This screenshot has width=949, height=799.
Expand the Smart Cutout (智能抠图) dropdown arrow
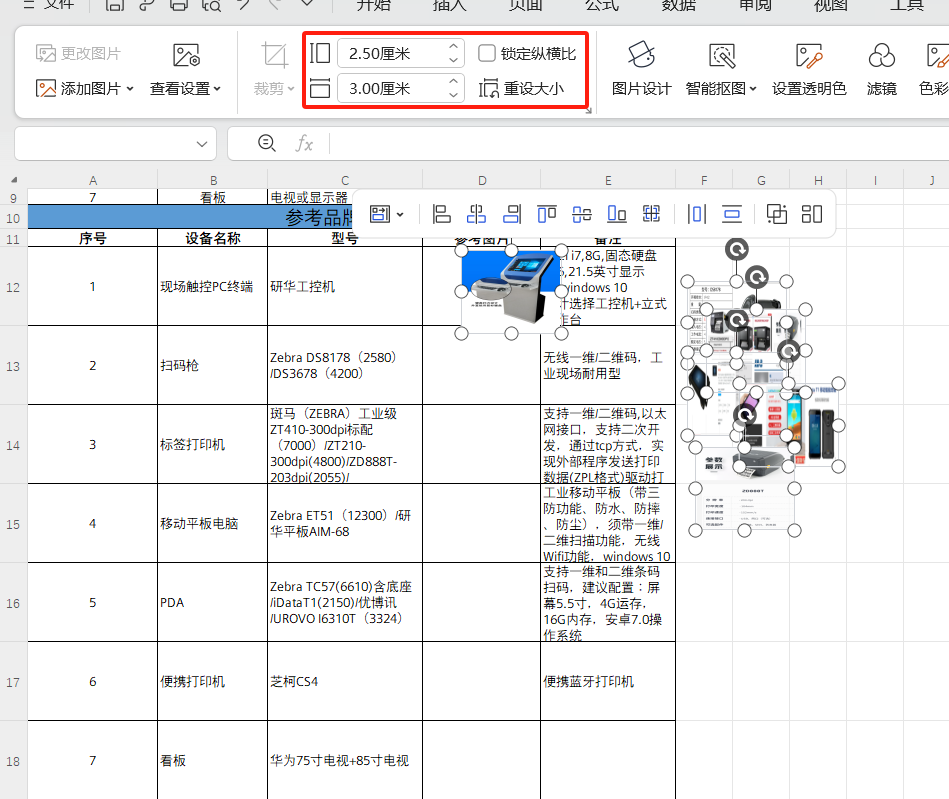click(x=753, y=89)
